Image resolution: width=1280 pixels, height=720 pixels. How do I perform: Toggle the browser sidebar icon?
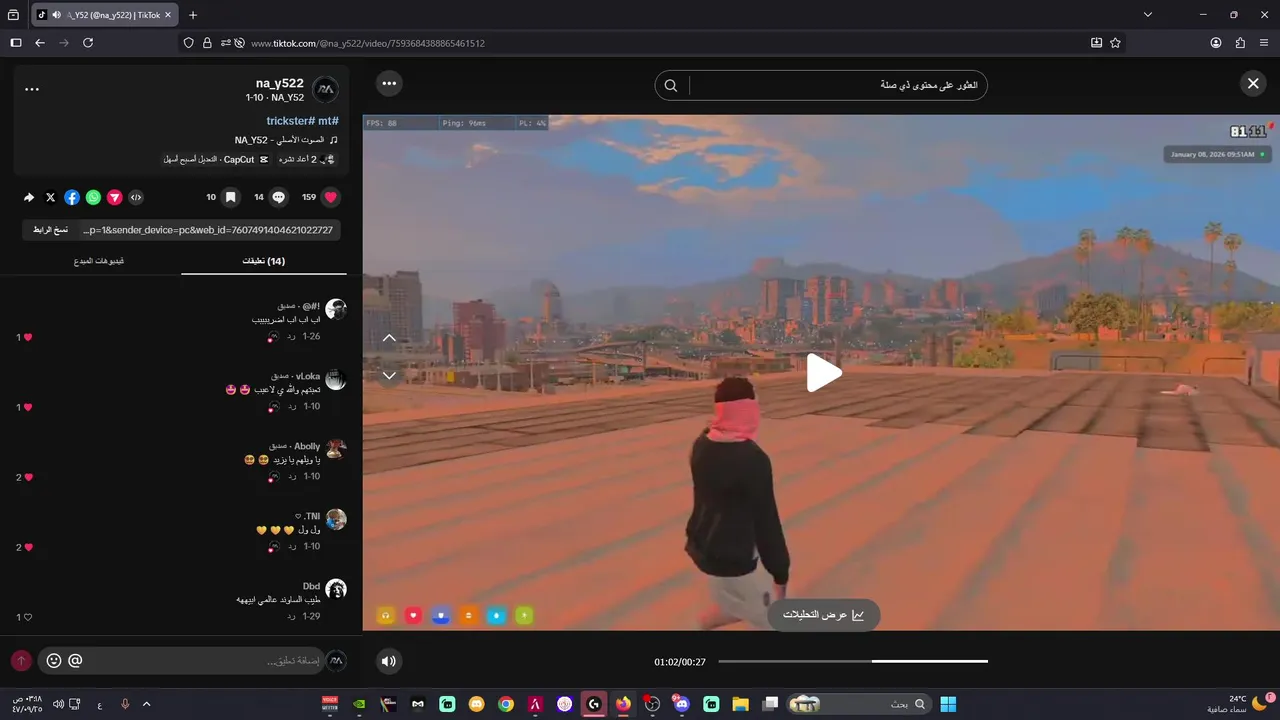point(16,43)
